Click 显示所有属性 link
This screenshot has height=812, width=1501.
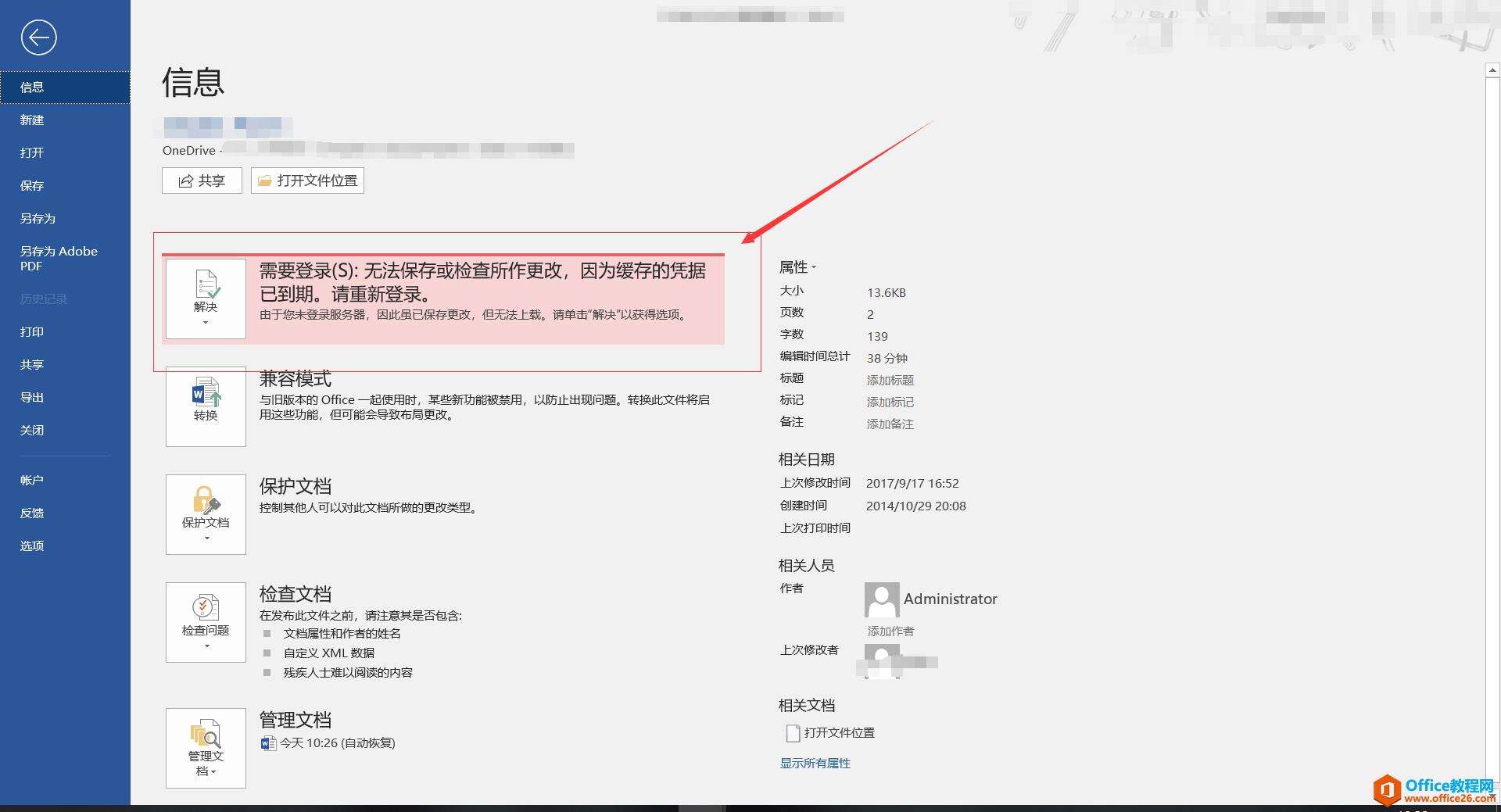(x=815, y=764)
